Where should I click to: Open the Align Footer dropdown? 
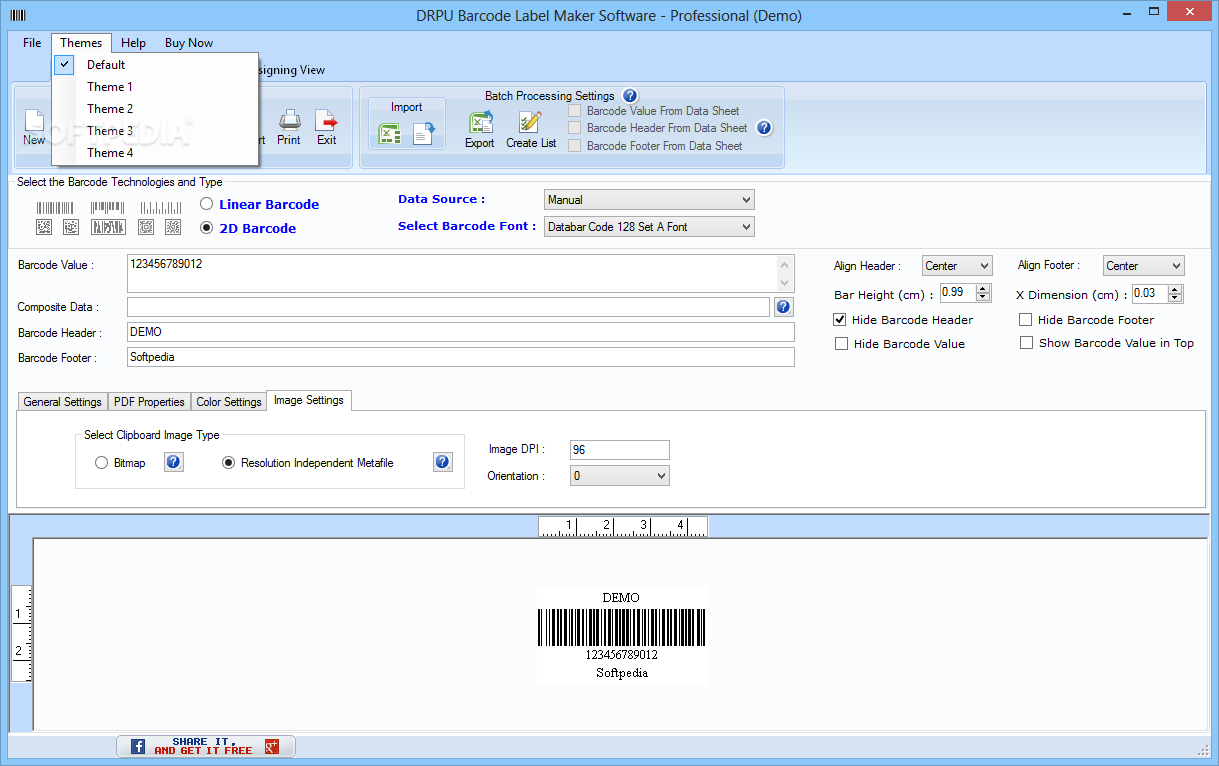(1144, 266)
